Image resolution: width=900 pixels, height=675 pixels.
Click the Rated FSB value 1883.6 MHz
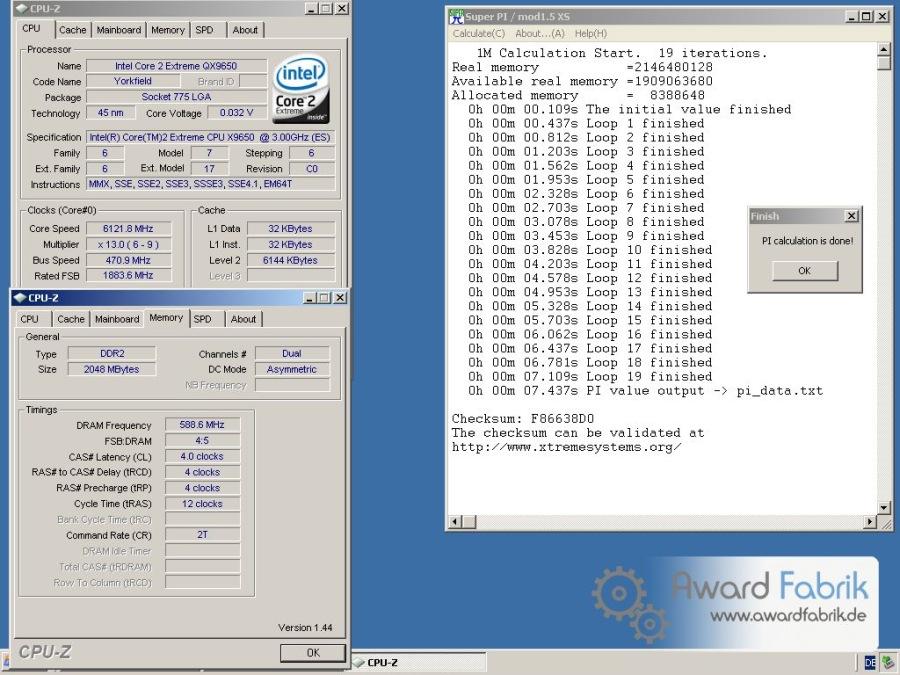(128, 276)
